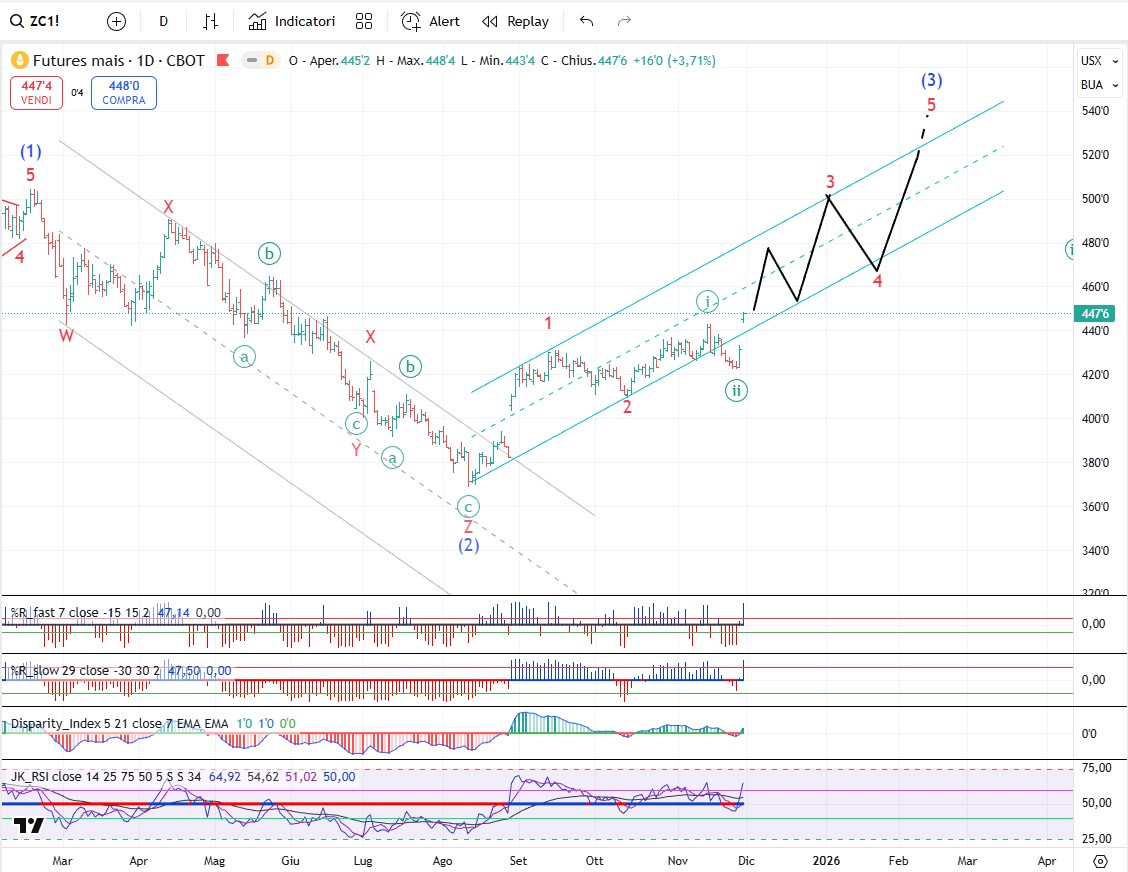
Task: Open the bar chart style selector
Action: pos(210,21)
